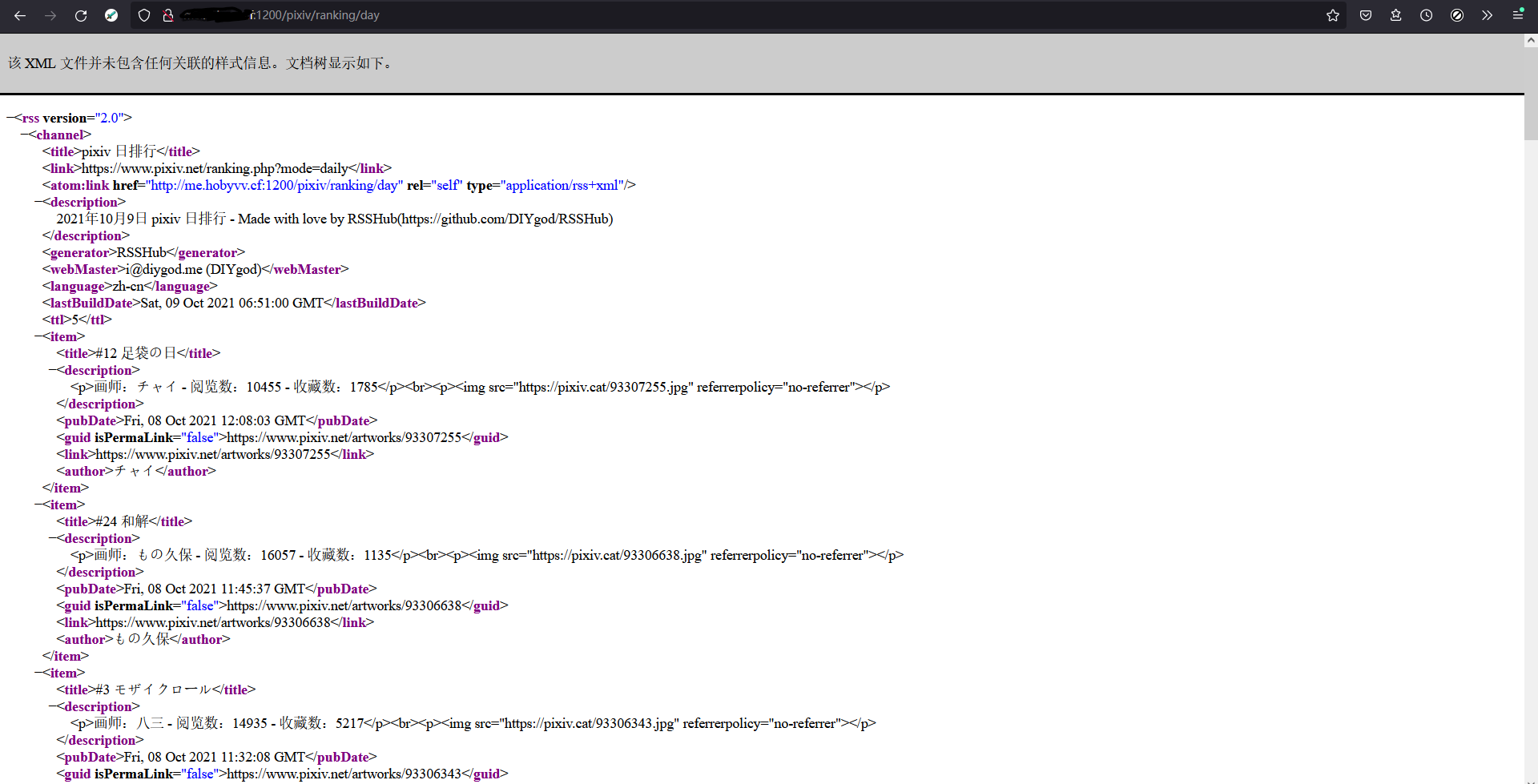Click the item title '#24 和解'
Screen dimensions: 1538x784
[123, 521]
